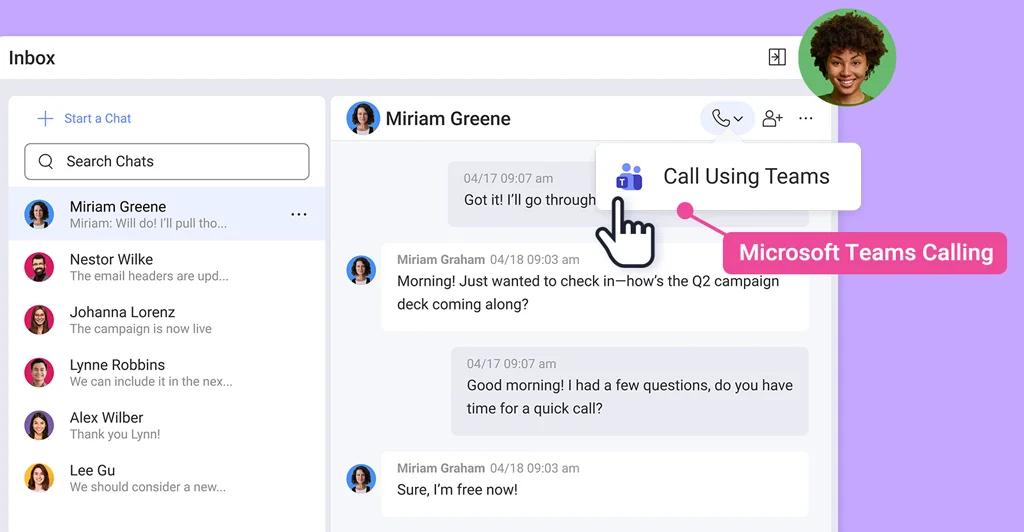Image resolution: width=1024 pixels, height=532 pixels.
Task: Select the Johanna Lorenz conversation
Action: 167,320
